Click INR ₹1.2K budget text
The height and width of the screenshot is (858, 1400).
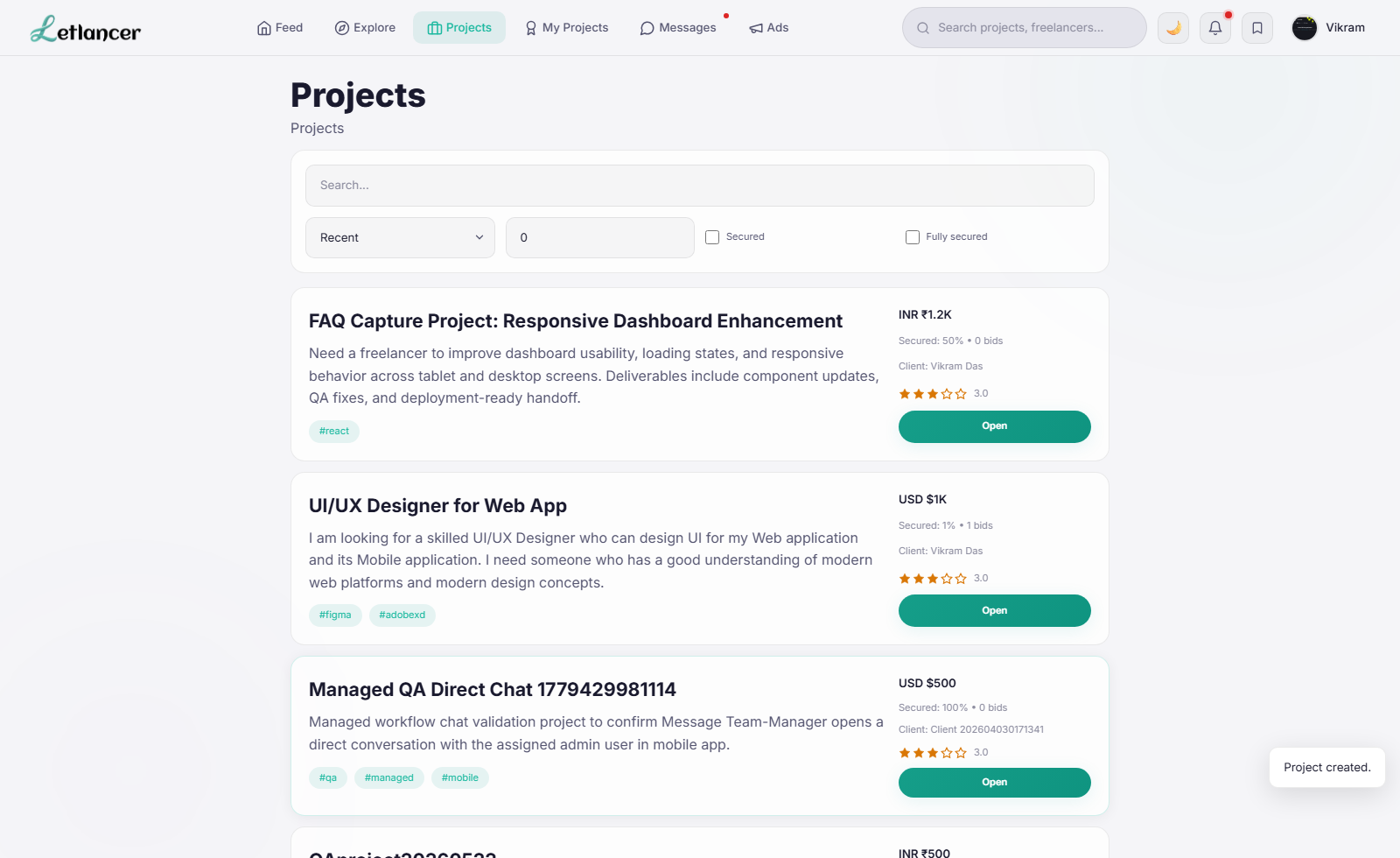coord(925,315)
